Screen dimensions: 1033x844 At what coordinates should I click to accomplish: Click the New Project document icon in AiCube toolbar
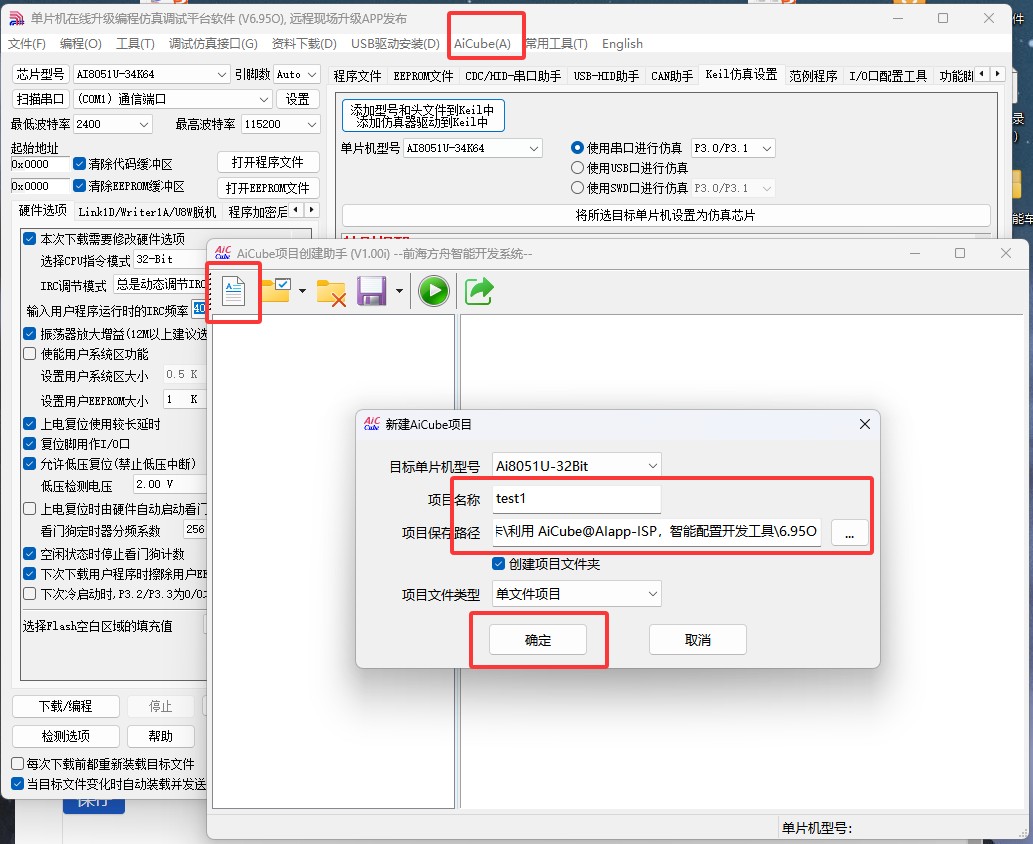(233, 291)
